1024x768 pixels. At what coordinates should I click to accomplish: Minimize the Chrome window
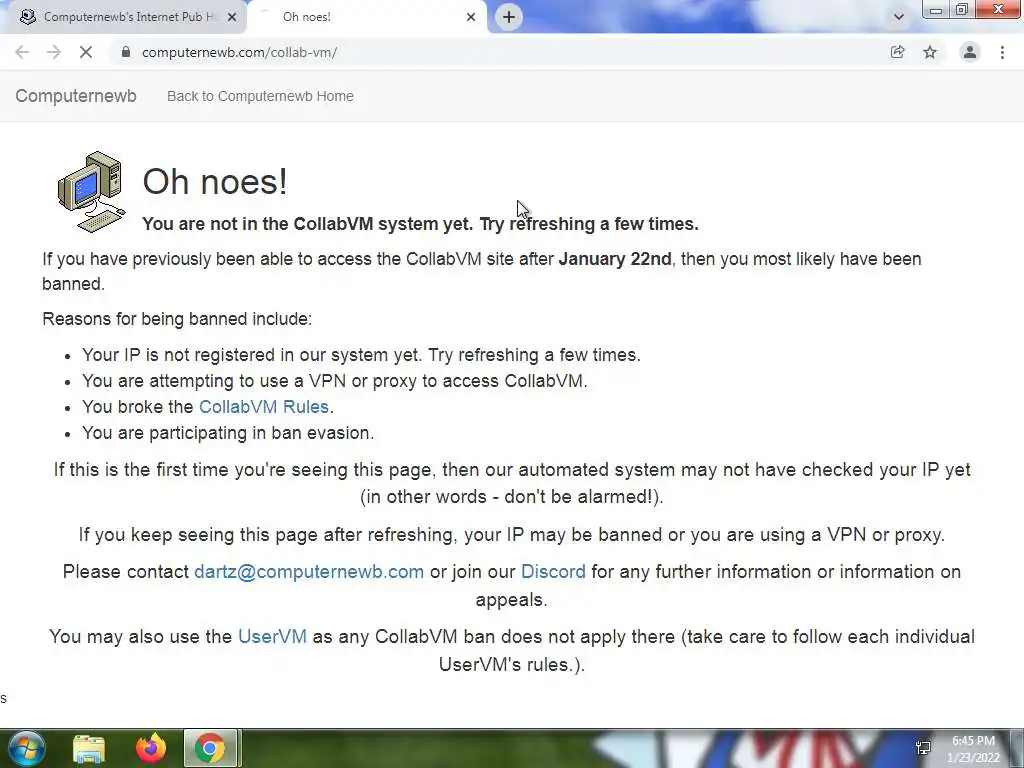[x=935, y=9]
